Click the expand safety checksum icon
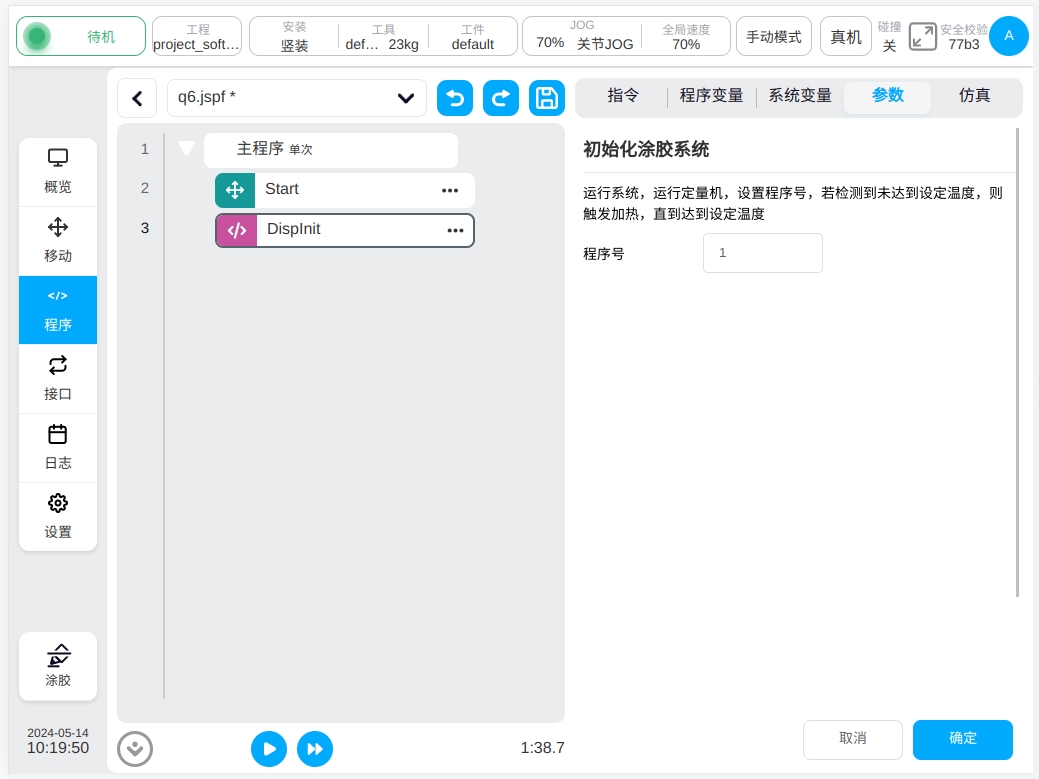 pos(922,37)
